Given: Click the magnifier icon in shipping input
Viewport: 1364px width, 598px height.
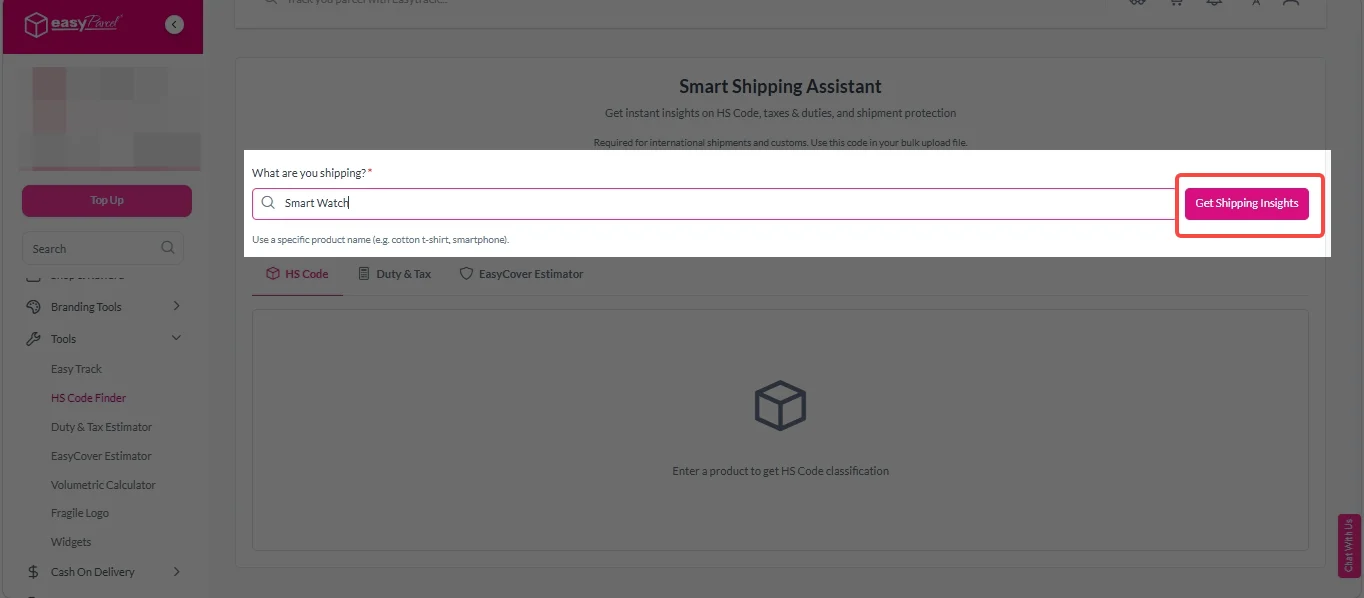Looking at the screenshot, I should 267,203.
